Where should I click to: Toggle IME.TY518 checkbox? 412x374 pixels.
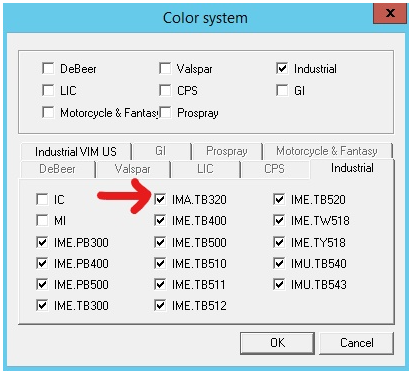click(279, 242)
